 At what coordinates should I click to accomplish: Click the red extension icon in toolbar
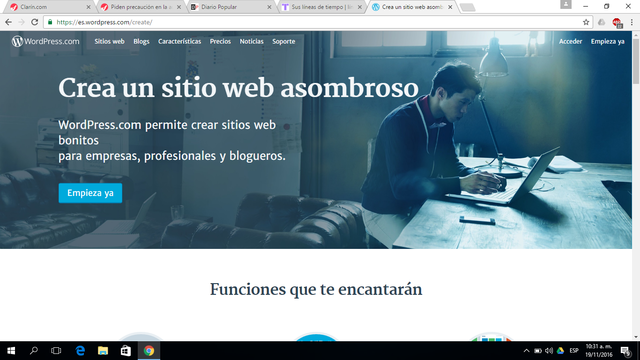point(617,22)
